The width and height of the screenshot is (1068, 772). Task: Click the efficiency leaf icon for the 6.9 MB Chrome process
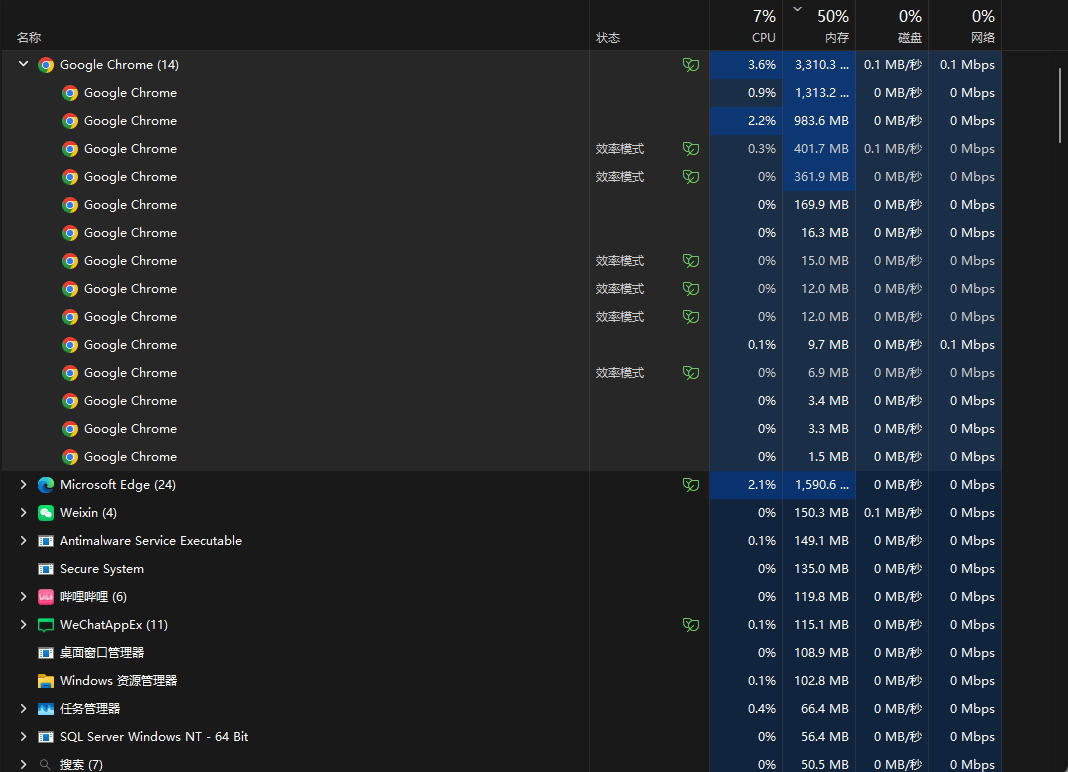pos(691,373)
